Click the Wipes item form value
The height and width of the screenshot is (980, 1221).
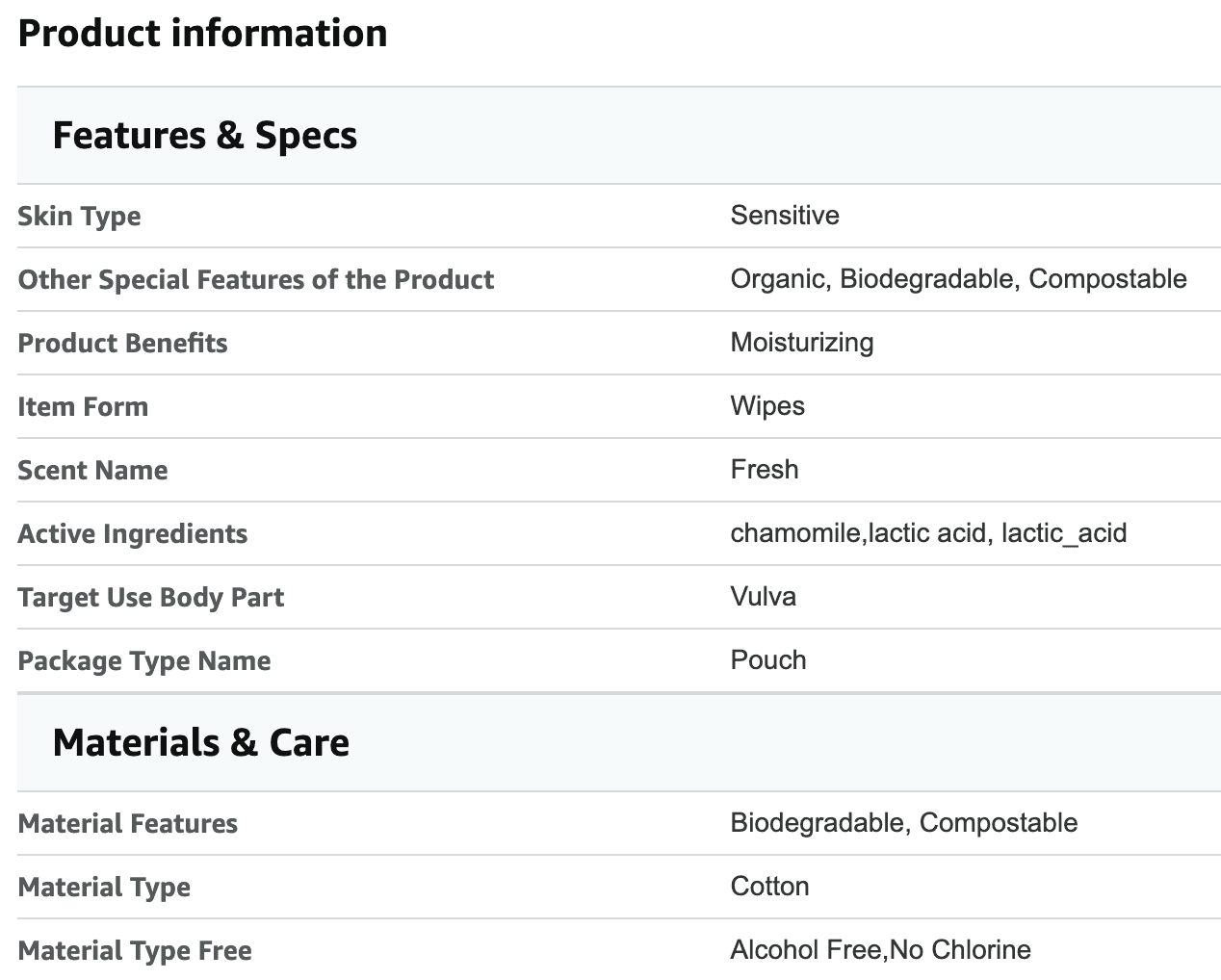point(767,406)
